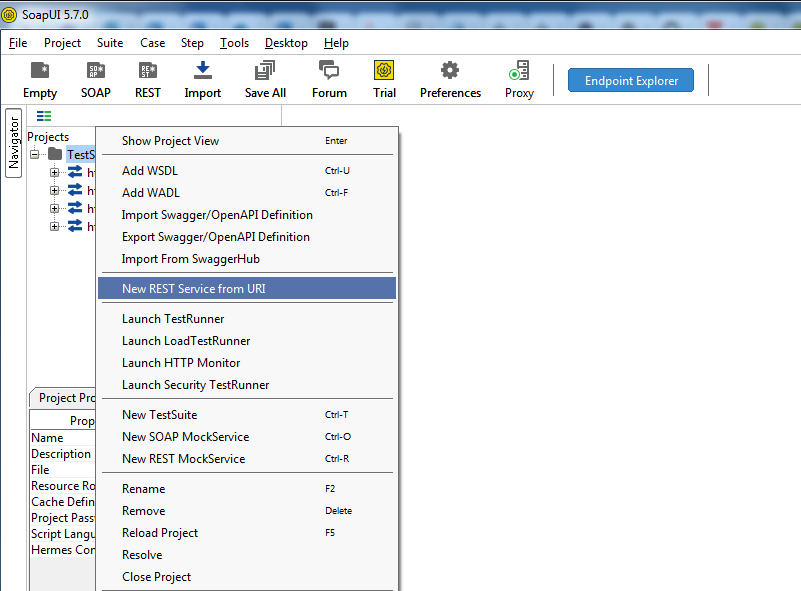Click the Script Language property row
The image size is (801, 591).
[x=63, y=534]
